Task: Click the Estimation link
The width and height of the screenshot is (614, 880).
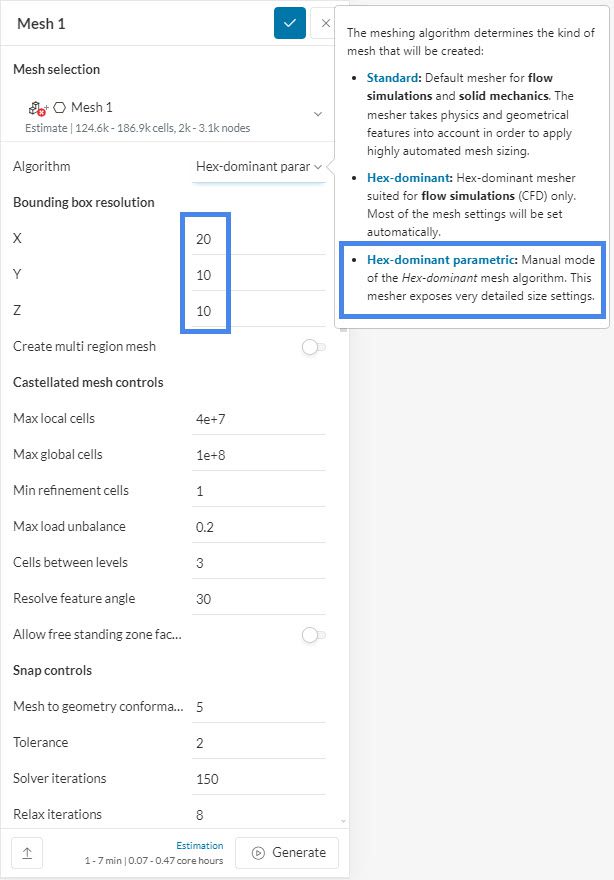Action: pyautogui.click(x=200, y=845)
